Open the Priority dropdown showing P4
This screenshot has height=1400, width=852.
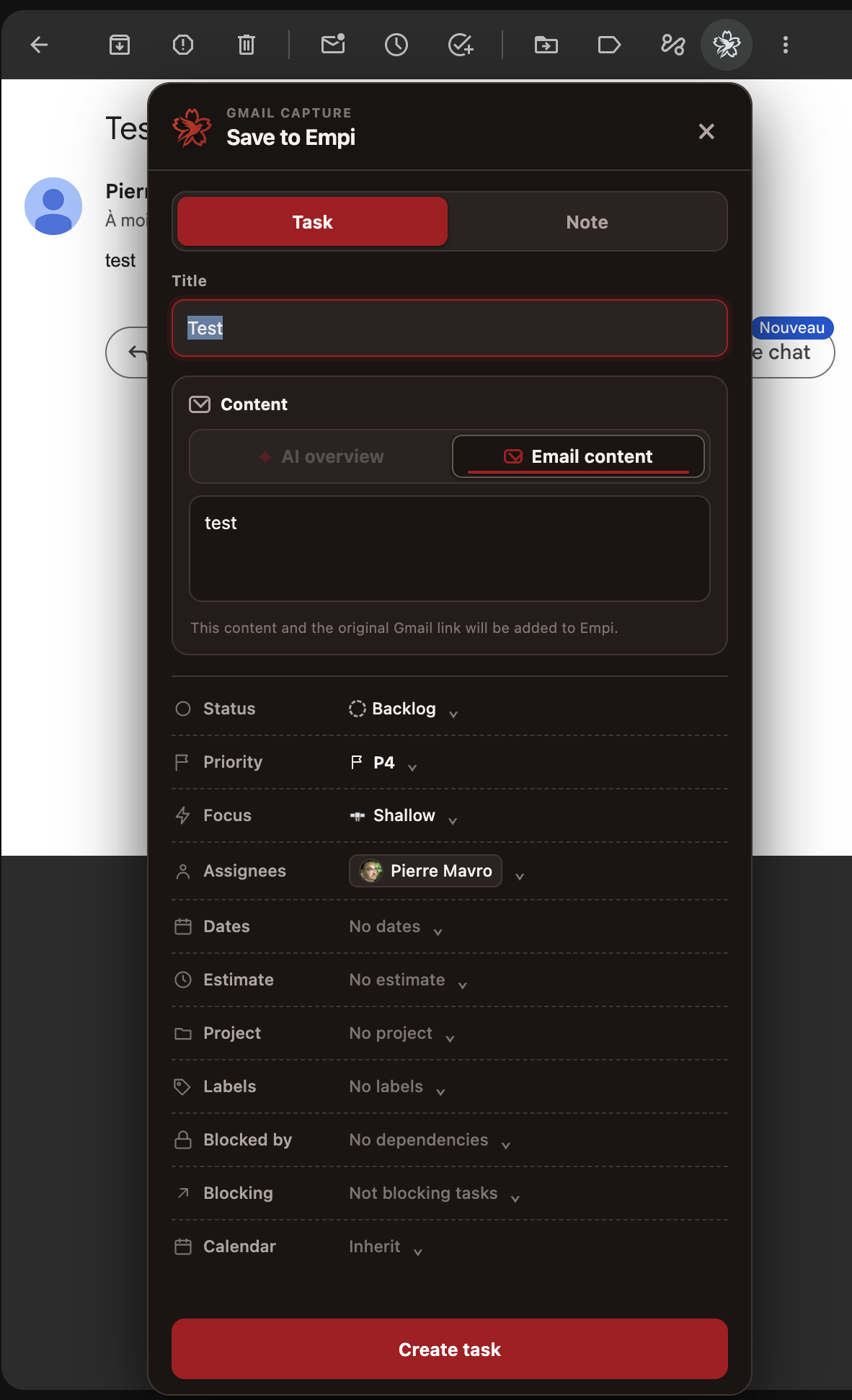[383, 763]
